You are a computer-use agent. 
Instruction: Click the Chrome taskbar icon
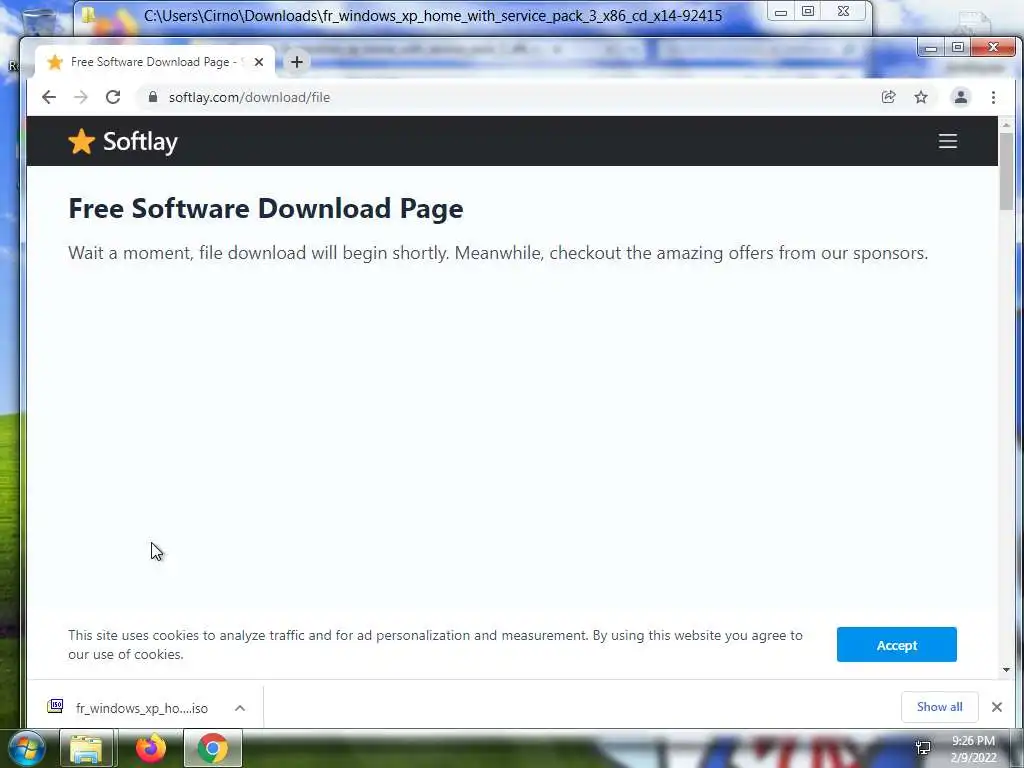(x=213, y=748)
